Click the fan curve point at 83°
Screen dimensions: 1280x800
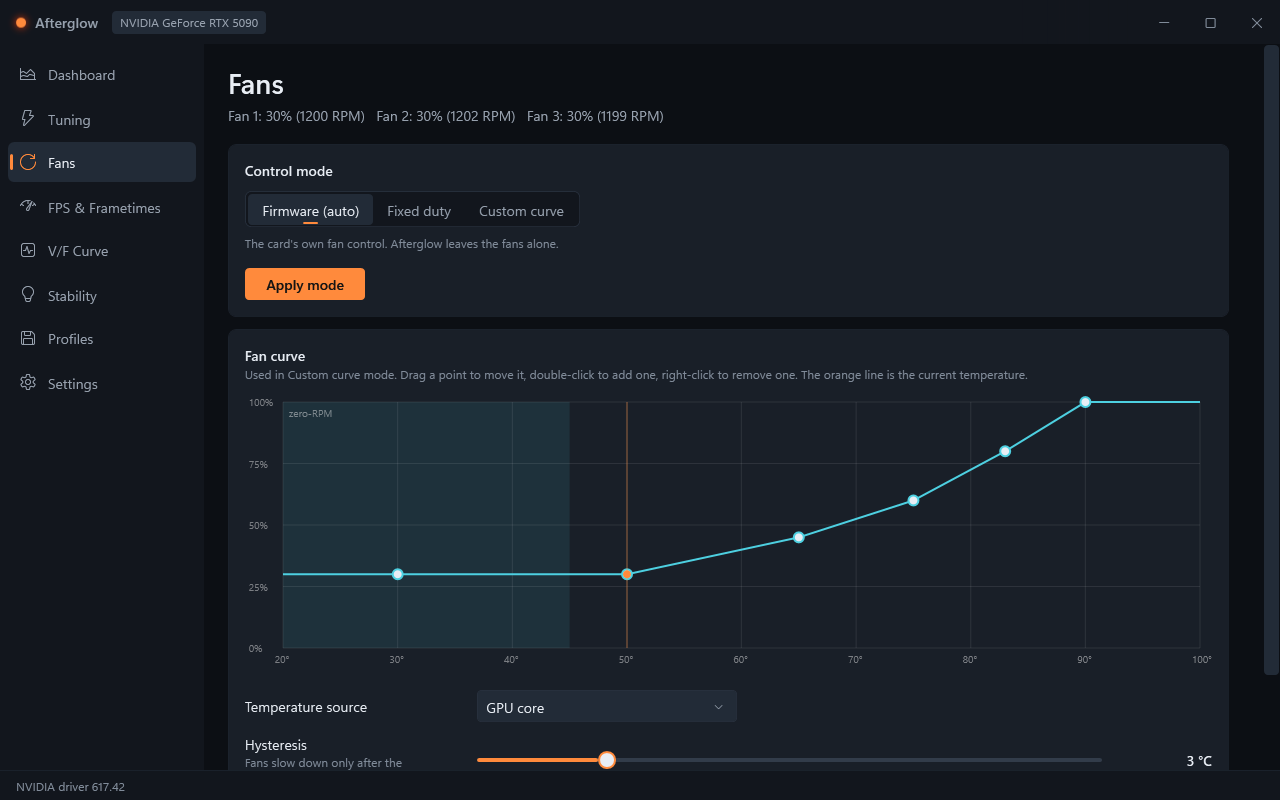(1005, 451)
